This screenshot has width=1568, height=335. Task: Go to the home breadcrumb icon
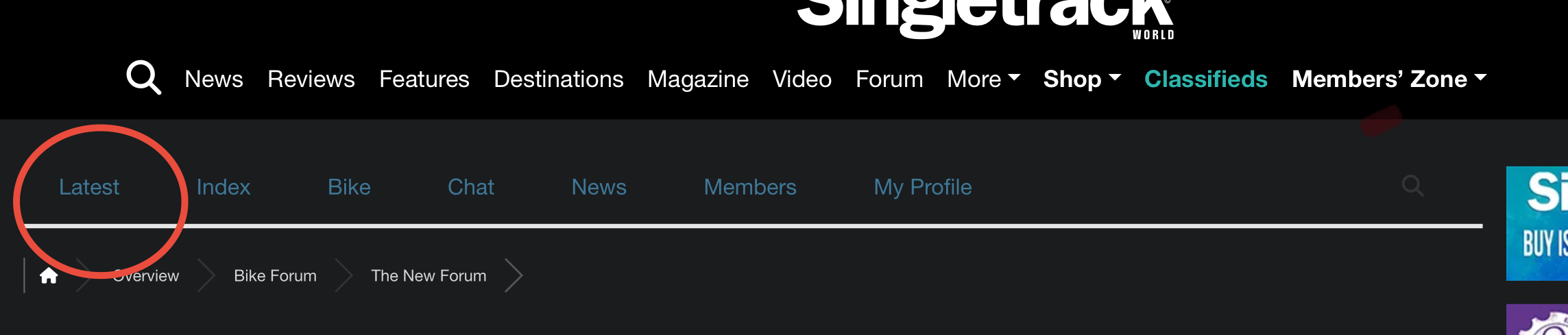point(49,275)
